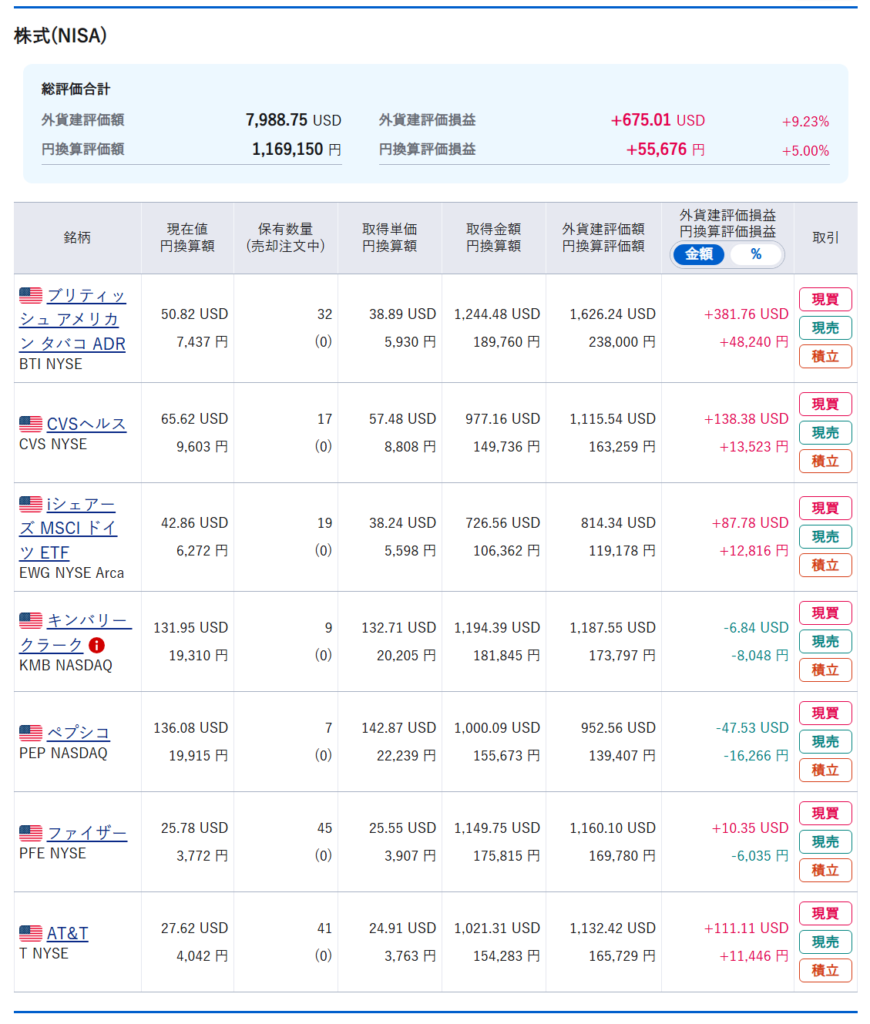Screen dimensions: 870x1024
Task: Open the キンバリークラーク stock link
Action: click(75, 633)
